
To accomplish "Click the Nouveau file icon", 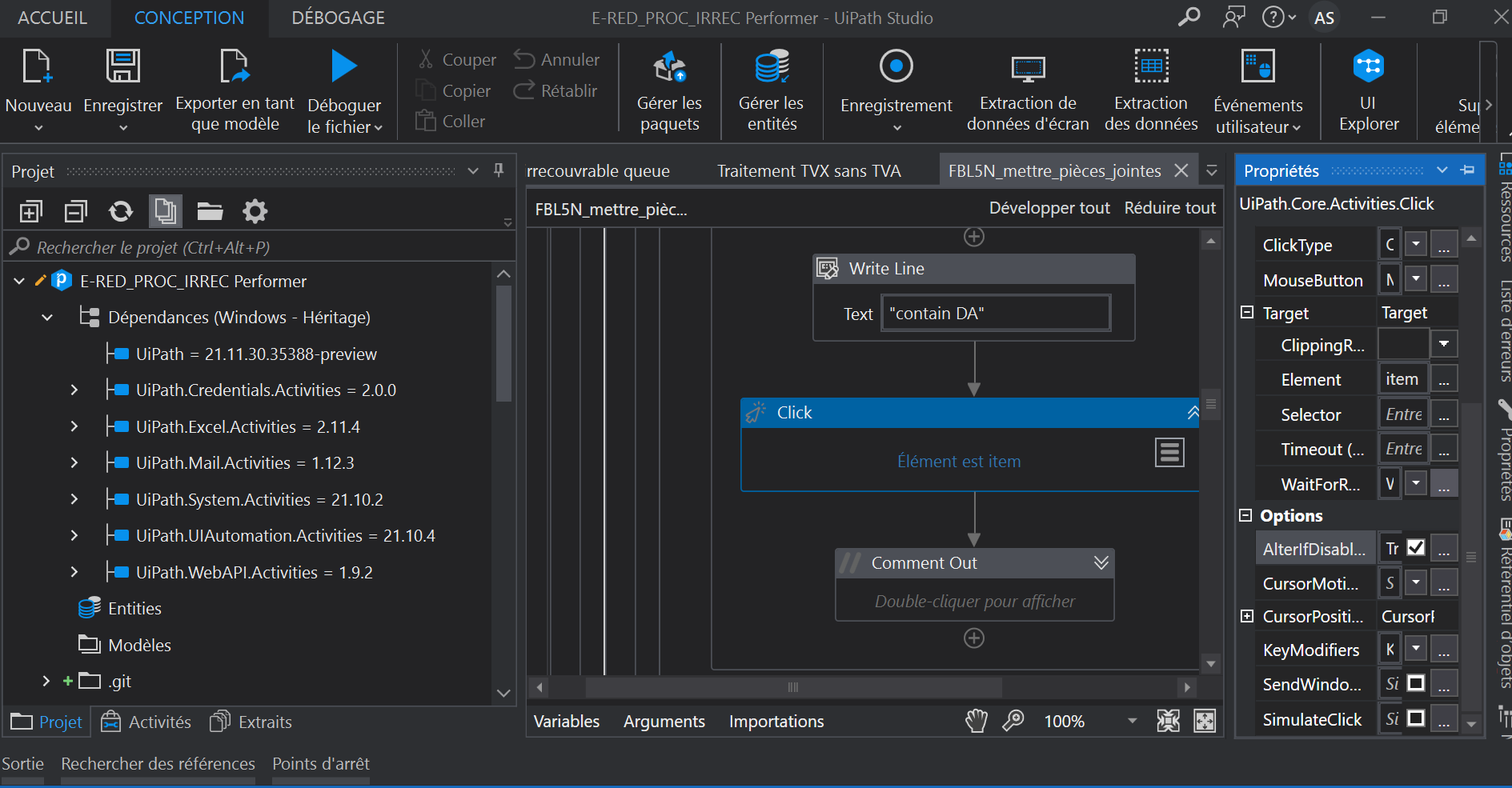I will [x=37, y=66].
